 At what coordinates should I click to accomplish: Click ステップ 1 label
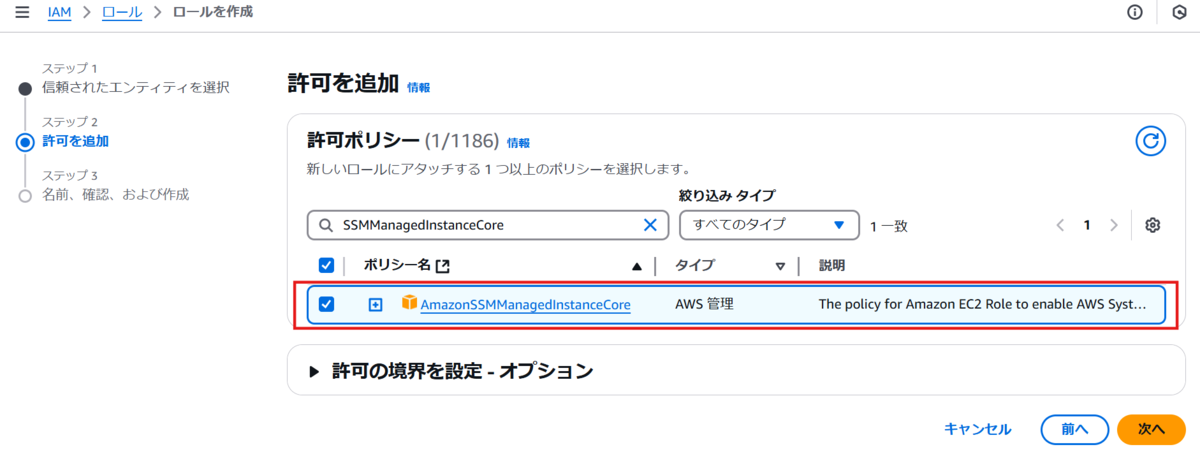[x=69, y=68]
